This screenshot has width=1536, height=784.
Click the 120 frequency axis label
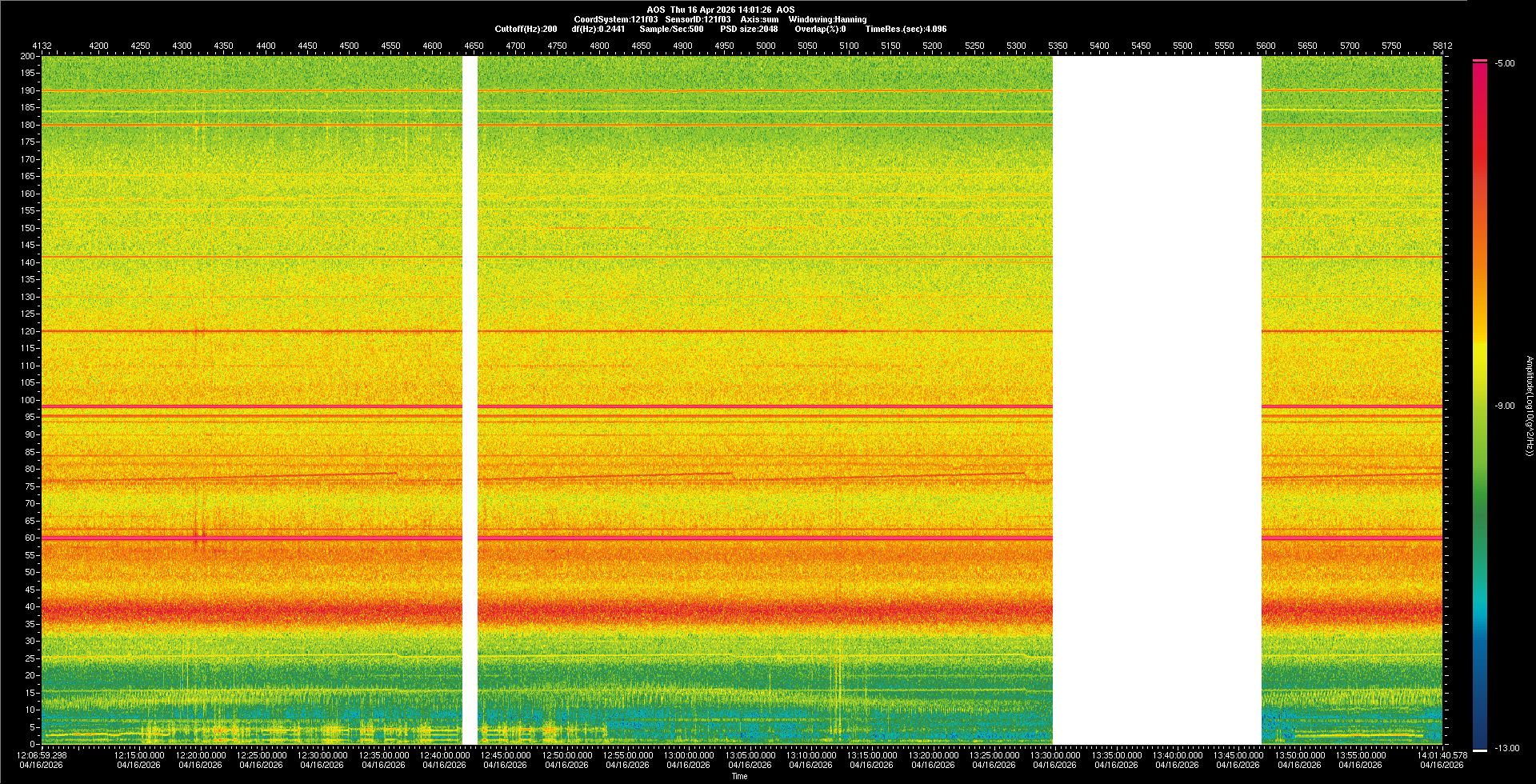click(28, 331)
